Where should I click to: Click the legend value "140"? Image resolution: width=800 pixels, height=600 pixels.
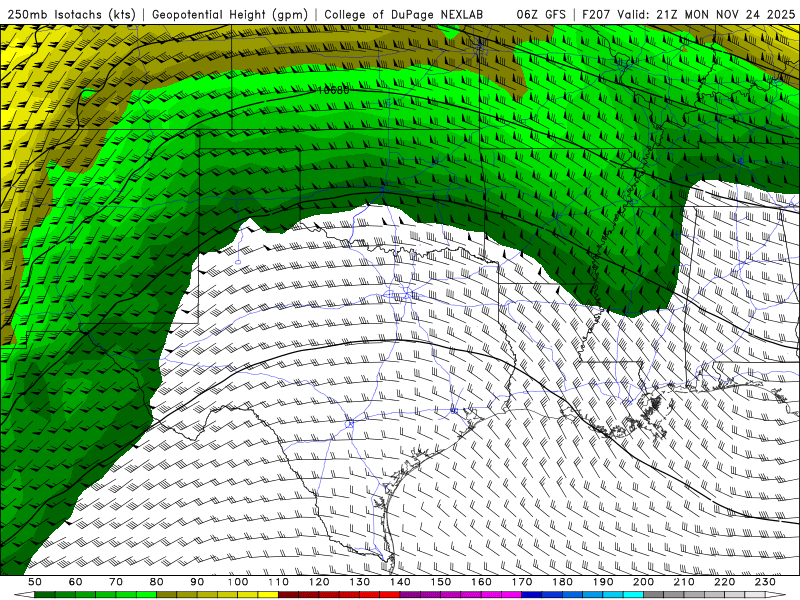[x=400, y=582]
